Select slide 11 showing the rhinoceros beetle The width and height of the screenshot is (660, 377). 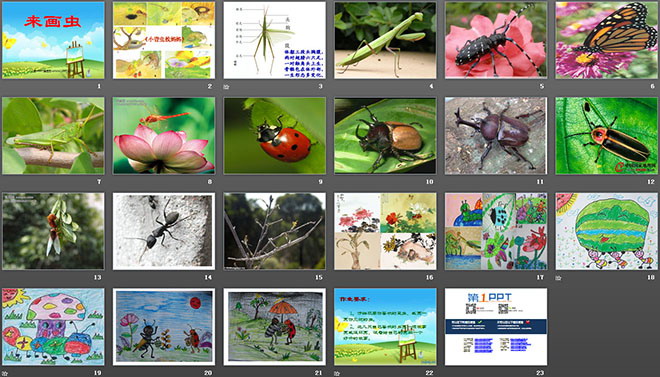(496, 135)
